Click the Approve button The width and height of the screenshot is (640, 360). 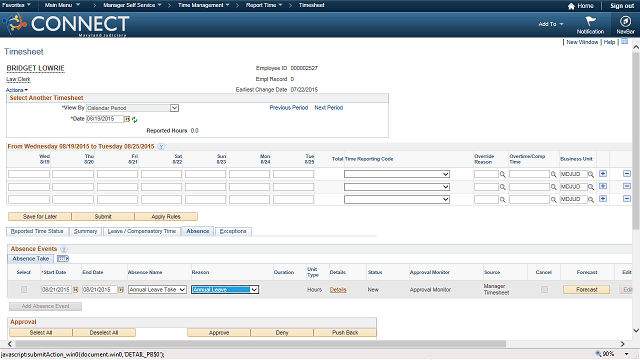[219, 333]
